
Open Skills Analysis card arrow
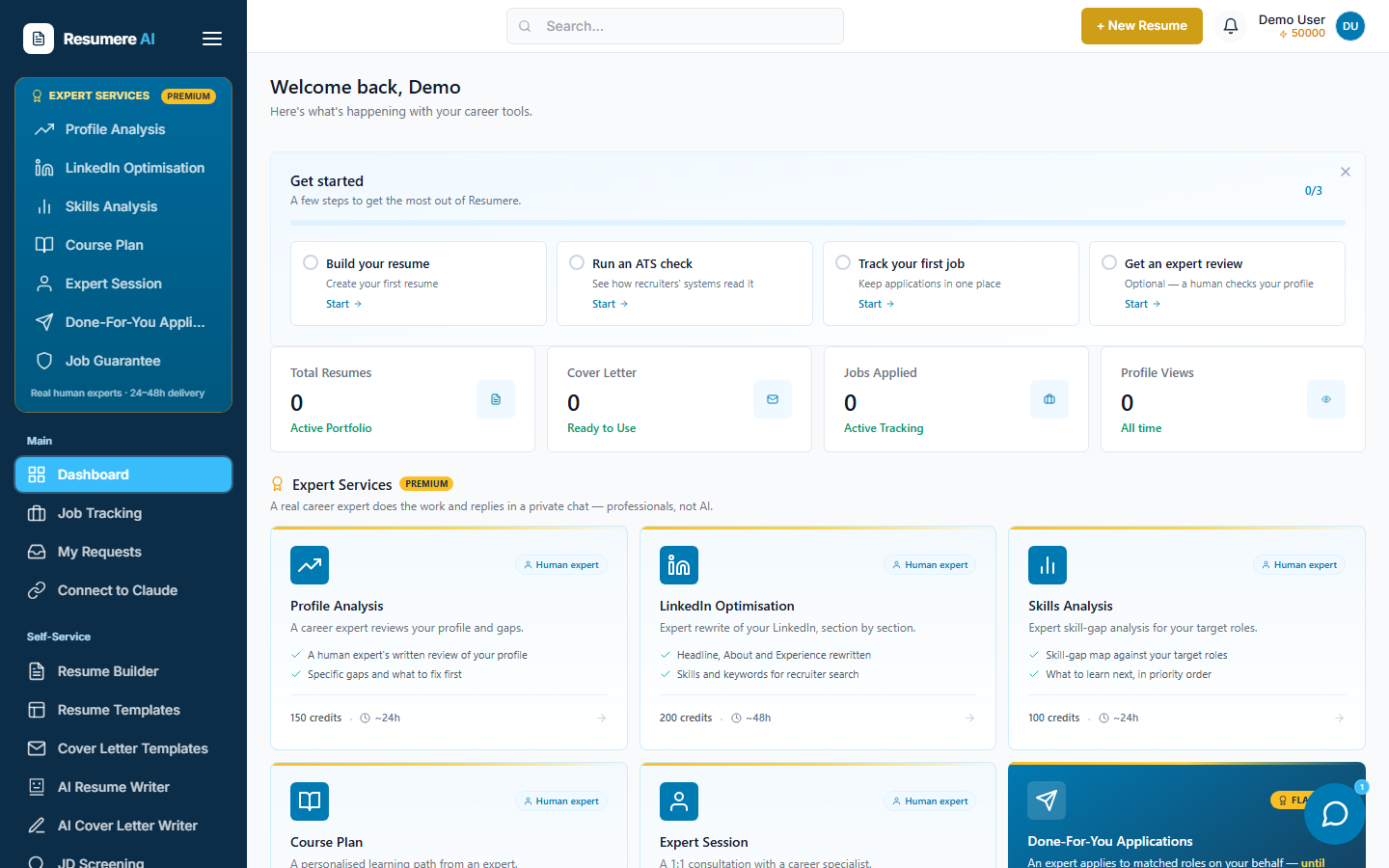pos(1340,718)
